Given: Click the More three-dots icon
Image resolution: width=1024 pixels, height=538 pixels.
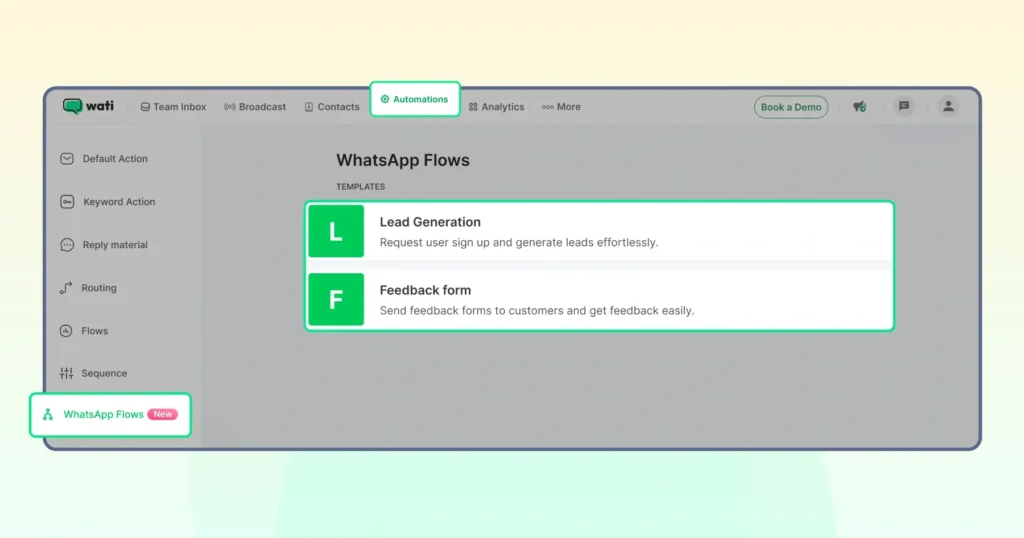Looking at the screenshot, I should pos(547,107).
